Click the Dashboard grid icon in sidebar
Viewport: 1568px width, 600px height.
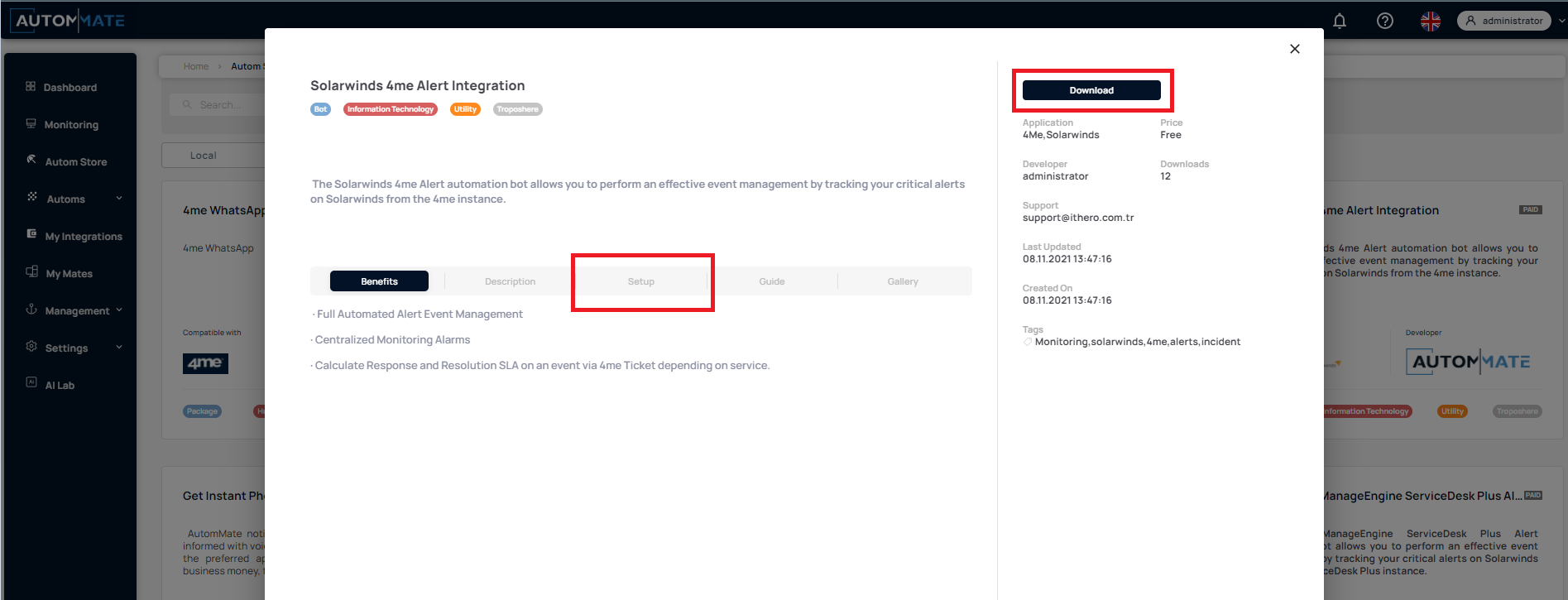coord(31,86)
